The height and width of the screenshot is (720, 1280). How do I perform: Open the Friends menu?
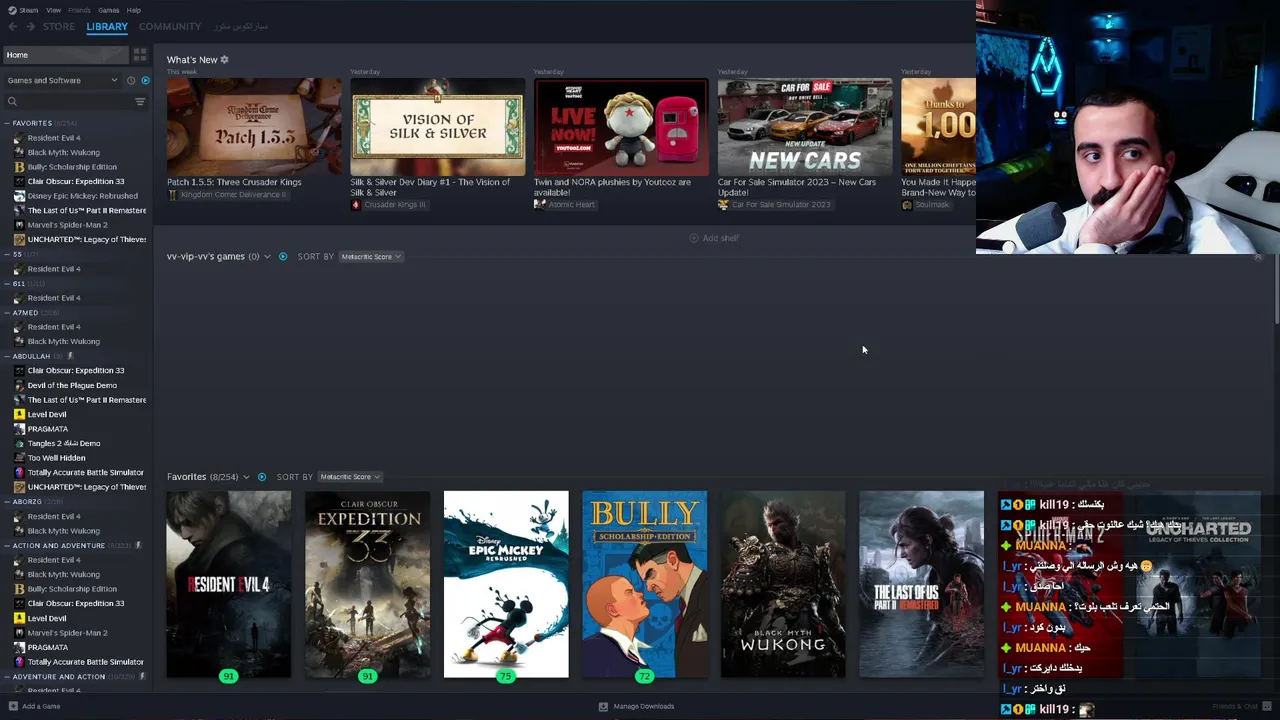(79, 10)
